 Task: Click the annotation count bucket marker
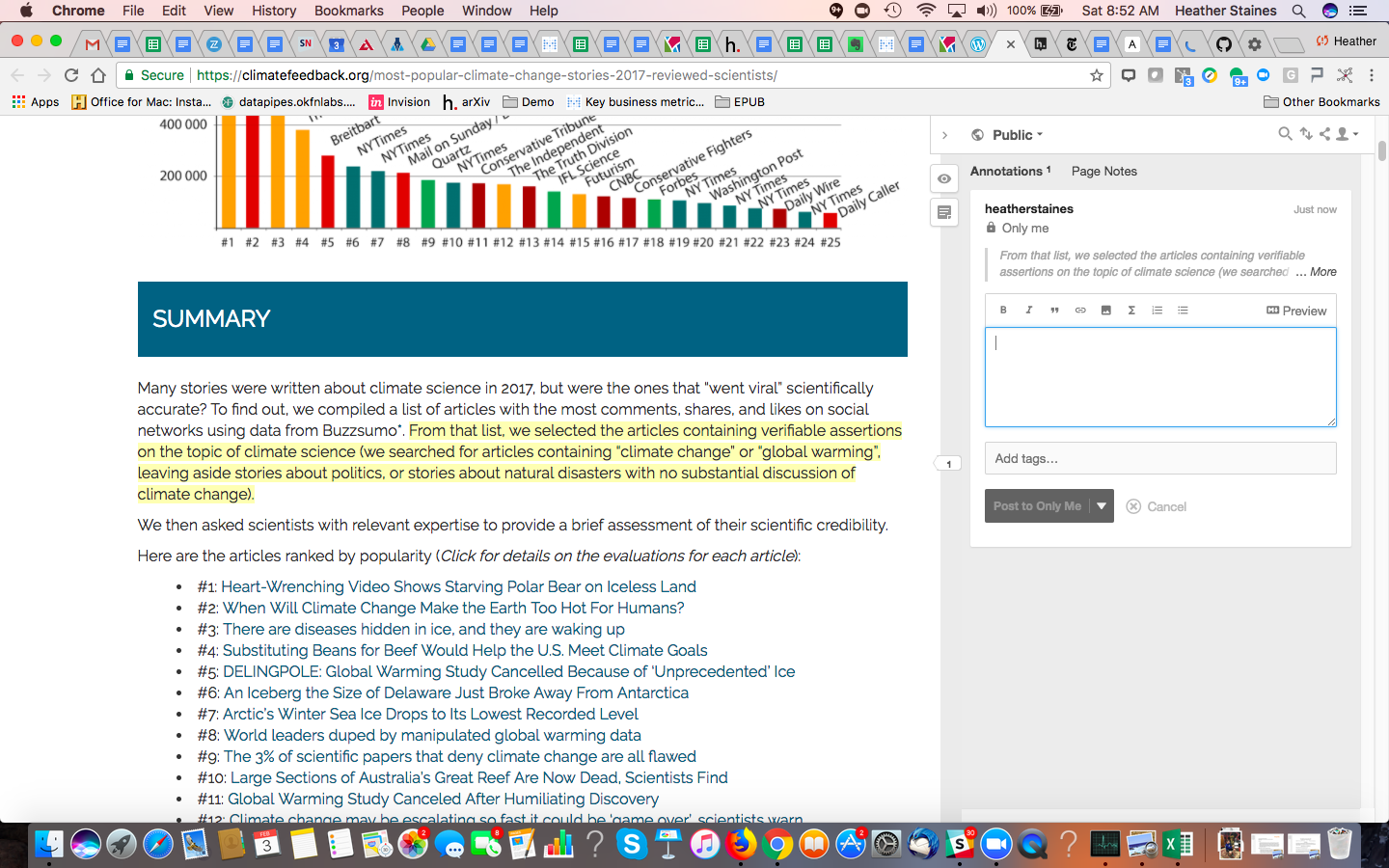(x=948, y=464)
